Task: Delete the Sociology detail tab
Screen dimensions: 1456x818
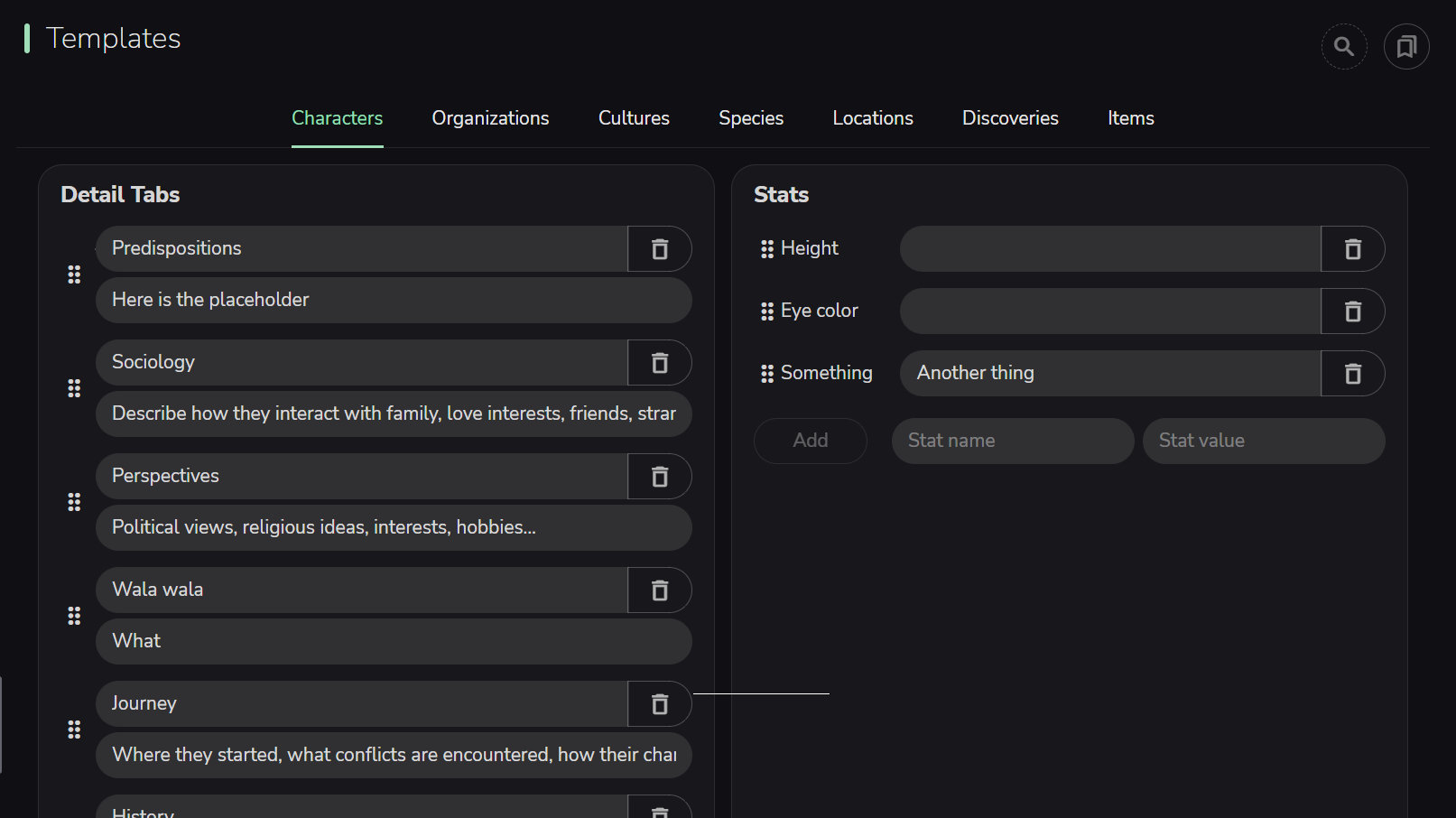Action: 660,363
